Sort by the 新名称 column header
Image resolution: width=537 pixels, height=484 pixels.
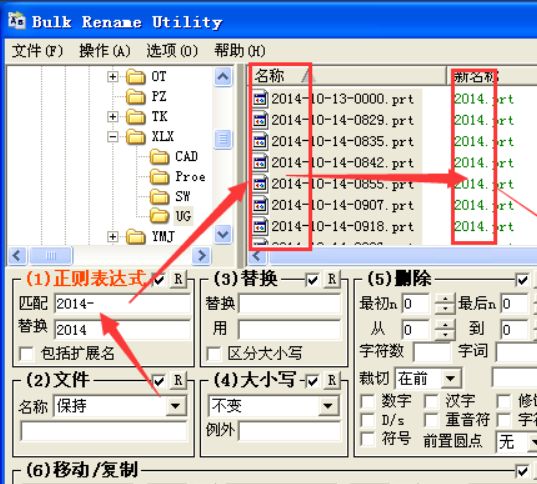point(492,76)
